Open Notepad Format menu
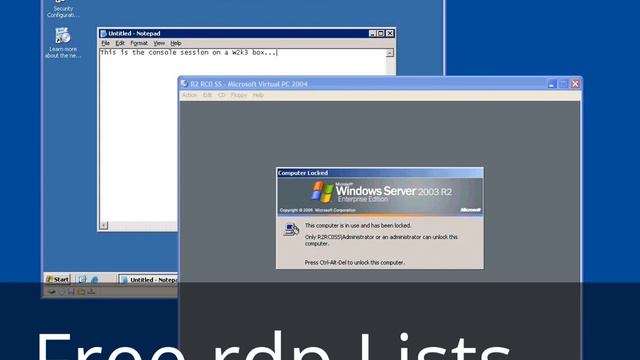Image resolution: width=640 pixels, height=360 pixels. click(x=139, y=43)
